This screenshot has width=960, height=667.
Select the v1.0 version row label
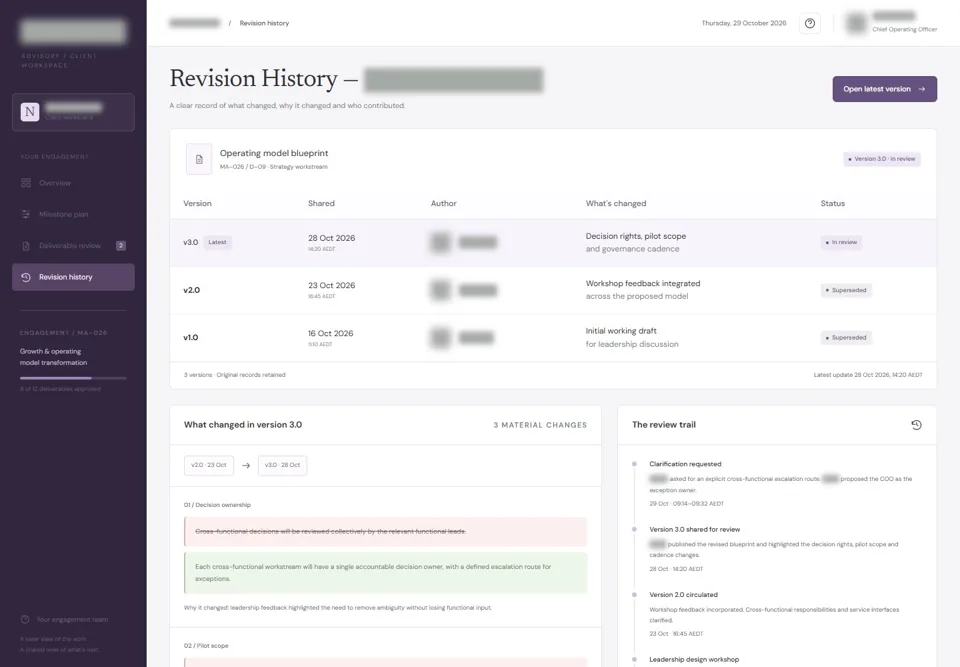coord(190,337)
